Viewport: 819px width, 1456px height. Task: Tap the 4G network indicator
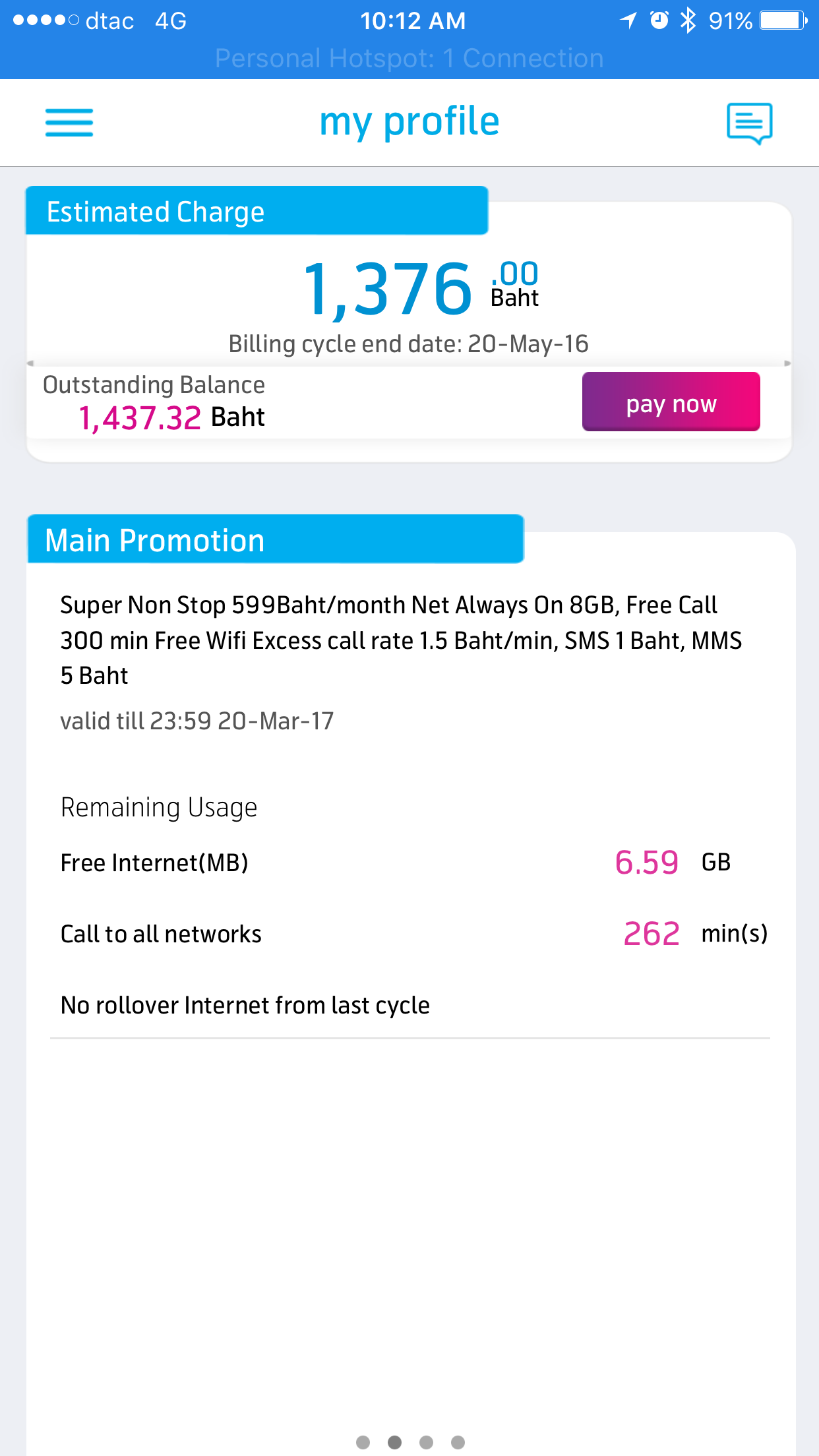point(171,21)
